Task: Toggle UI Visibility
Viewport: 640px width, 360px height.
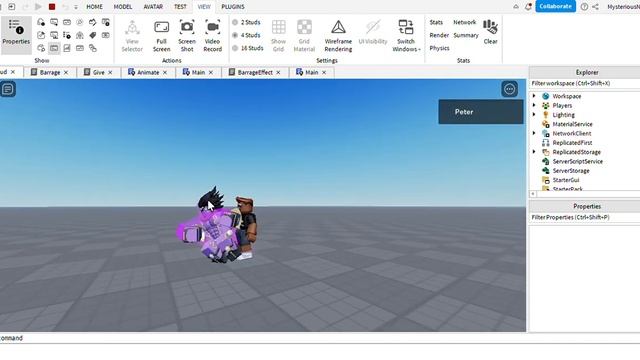Action: pos(373,33)
